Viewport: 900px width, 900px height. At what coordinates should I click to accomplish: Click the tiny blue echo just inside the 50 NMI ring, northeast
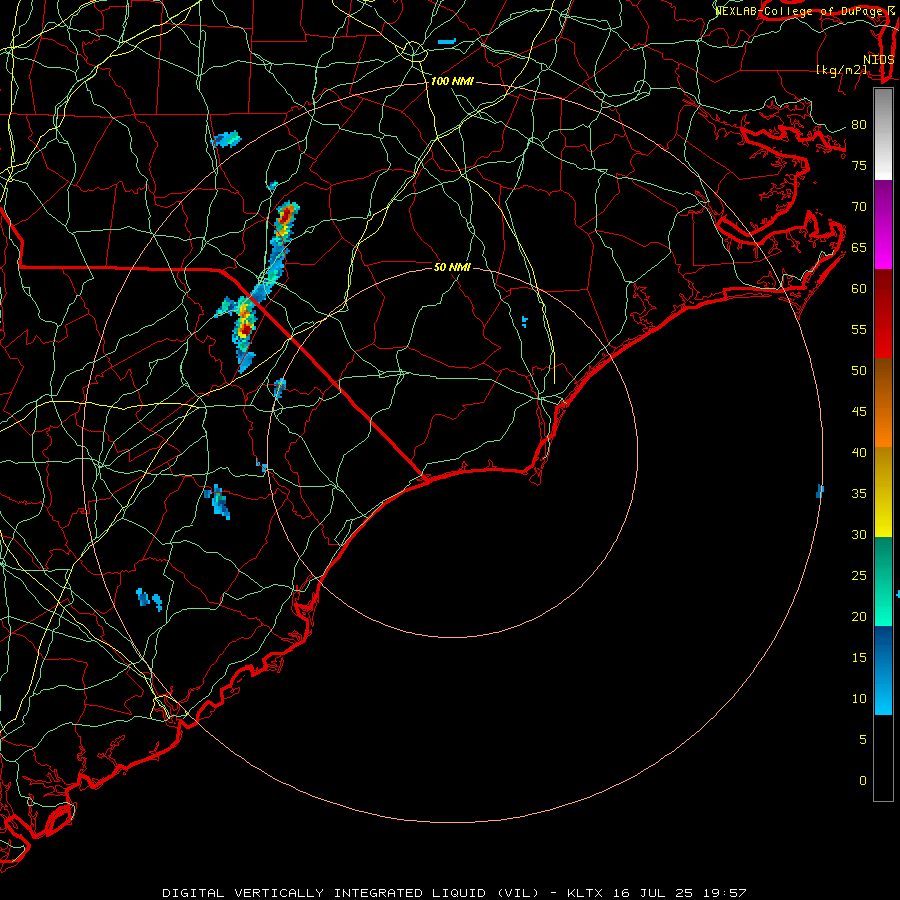tap(525, 321)
